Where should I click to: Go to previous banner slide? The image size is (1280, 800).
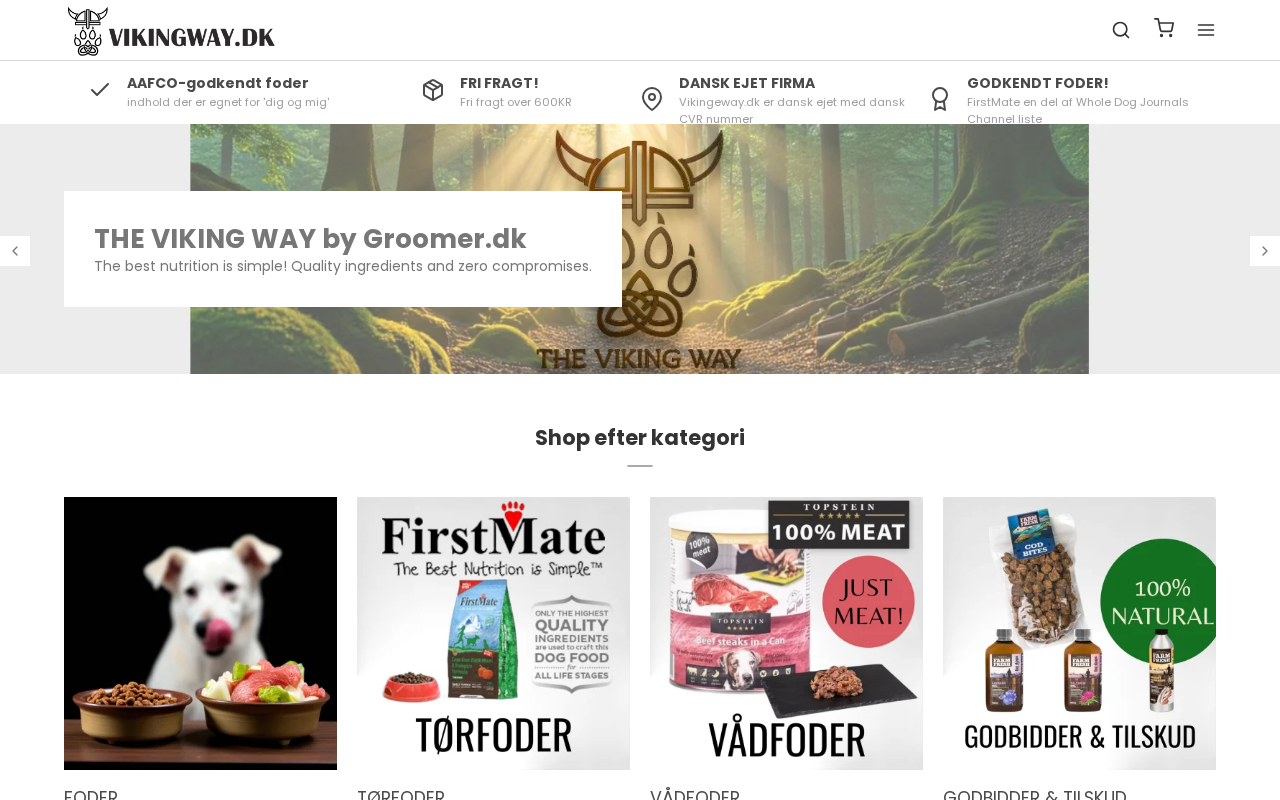pos(15,251)
